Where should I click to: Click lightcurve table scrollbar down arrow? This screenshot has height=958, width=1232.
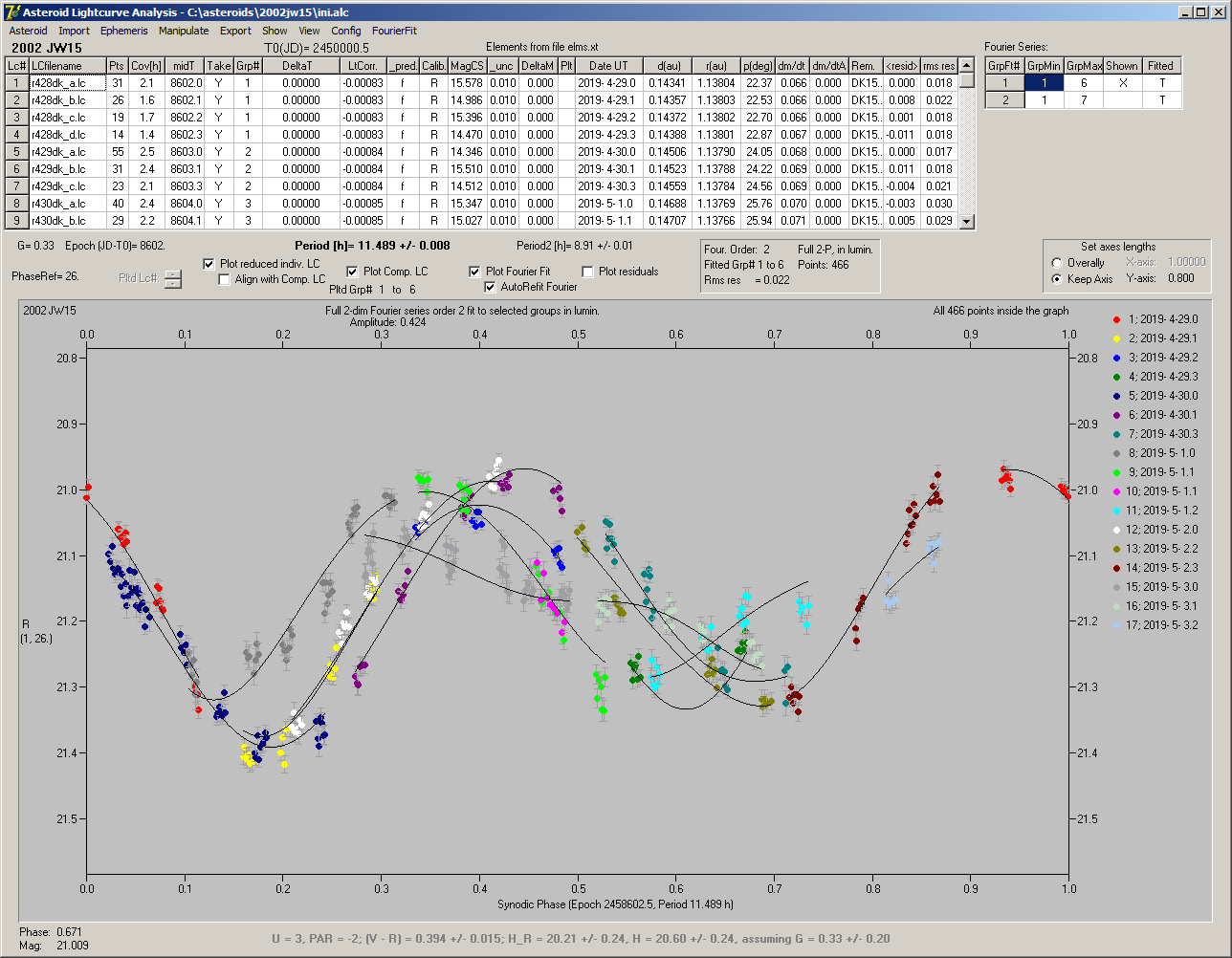click(x=966, y=221)
